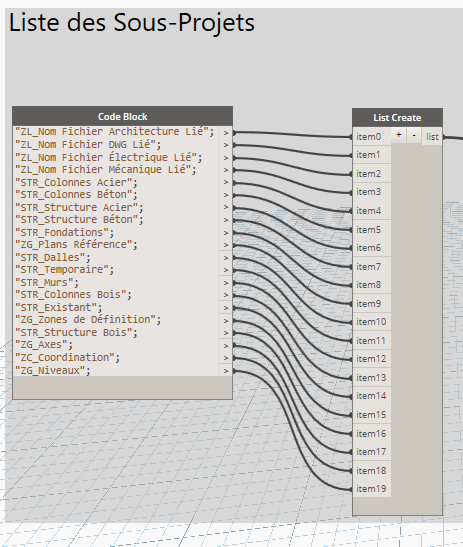Click output arrow for ZL_Nom Fichier Mécanique Lié
This screenshot has height=547, width=463.
(226, 170)
